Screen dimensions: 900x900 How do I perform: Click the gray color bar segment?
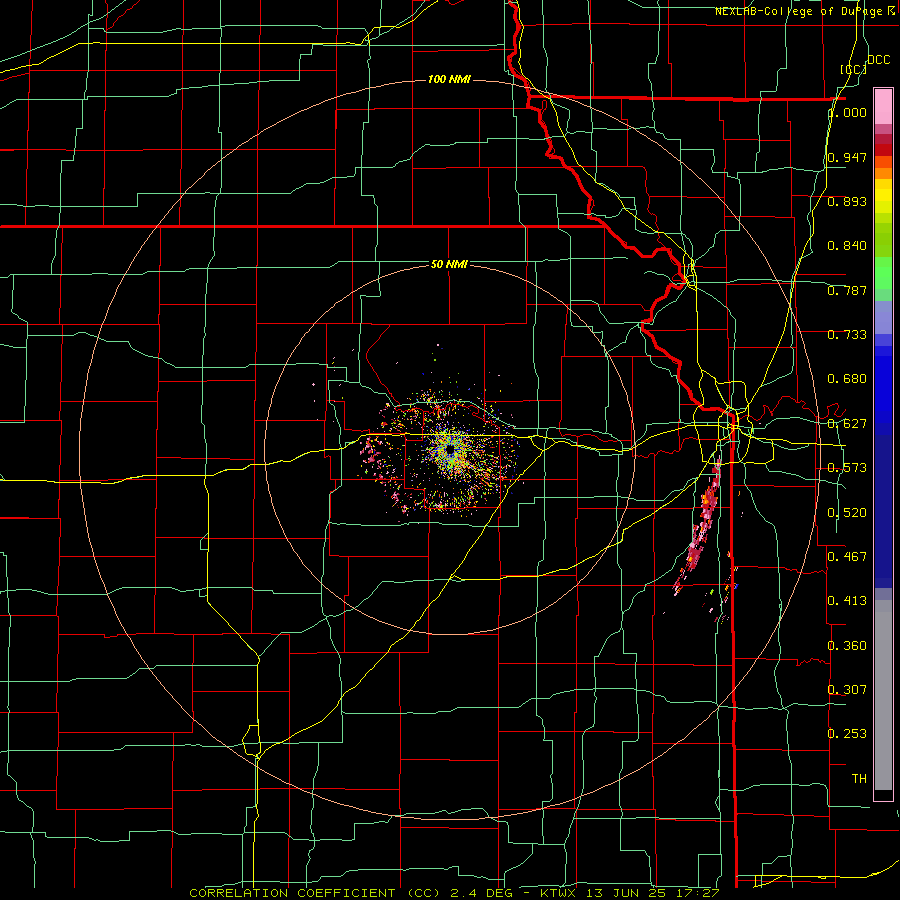tap(883, 695)
